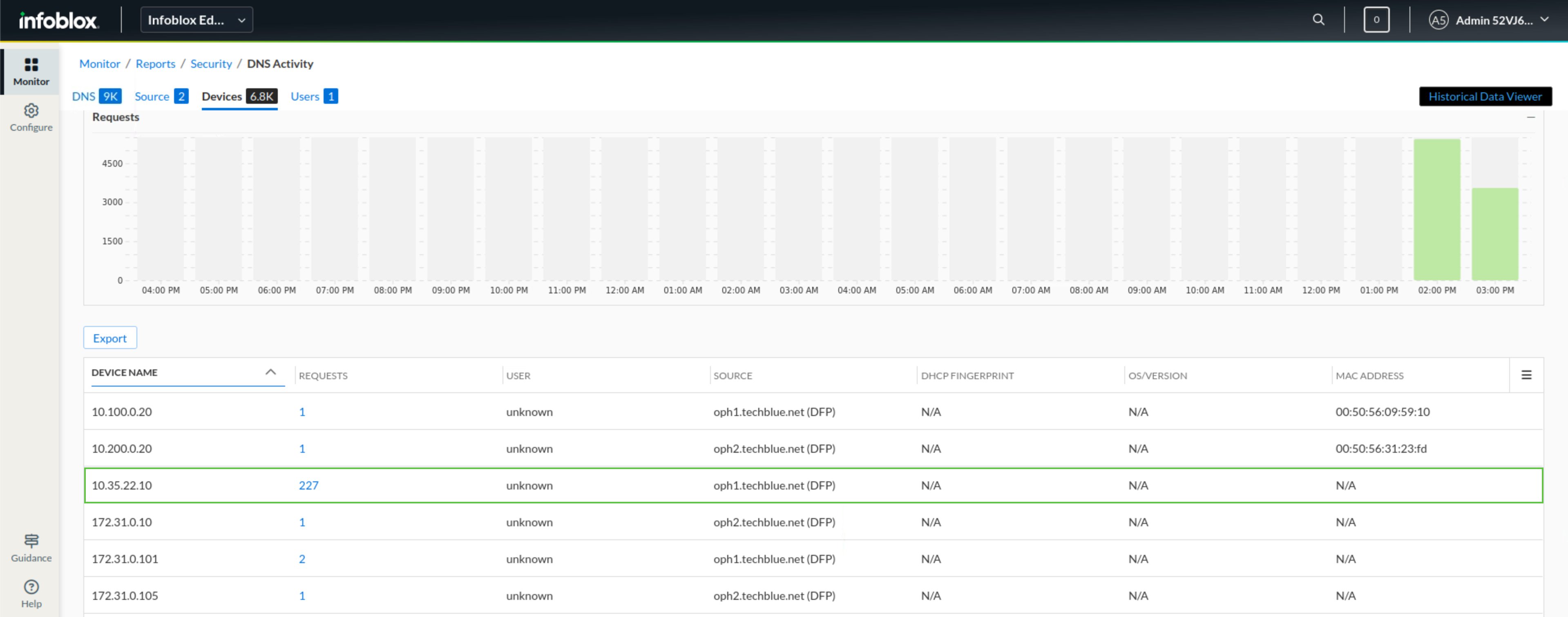Expand the Infoblox Ed... account dropdown
The width and height of the screenshot is (1568, 617).
(x=196, y=20)
